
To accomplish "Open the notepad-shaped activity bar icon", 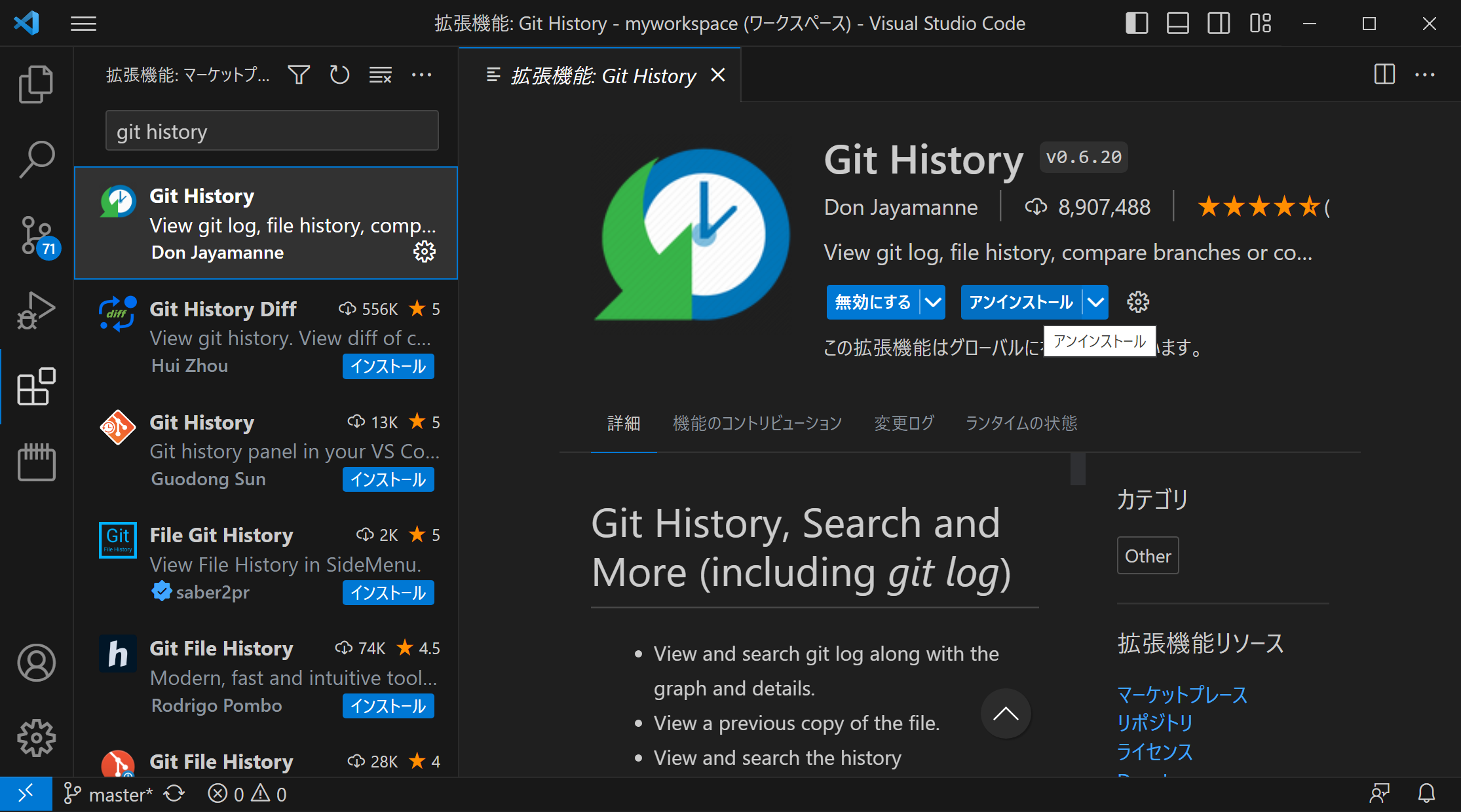I will tap(36, 462).
